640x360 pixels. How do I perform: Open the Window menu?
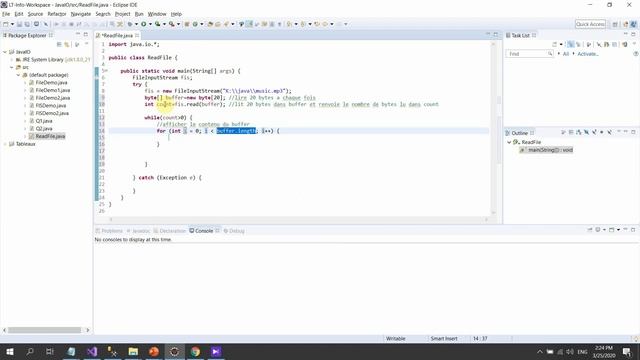157,14
